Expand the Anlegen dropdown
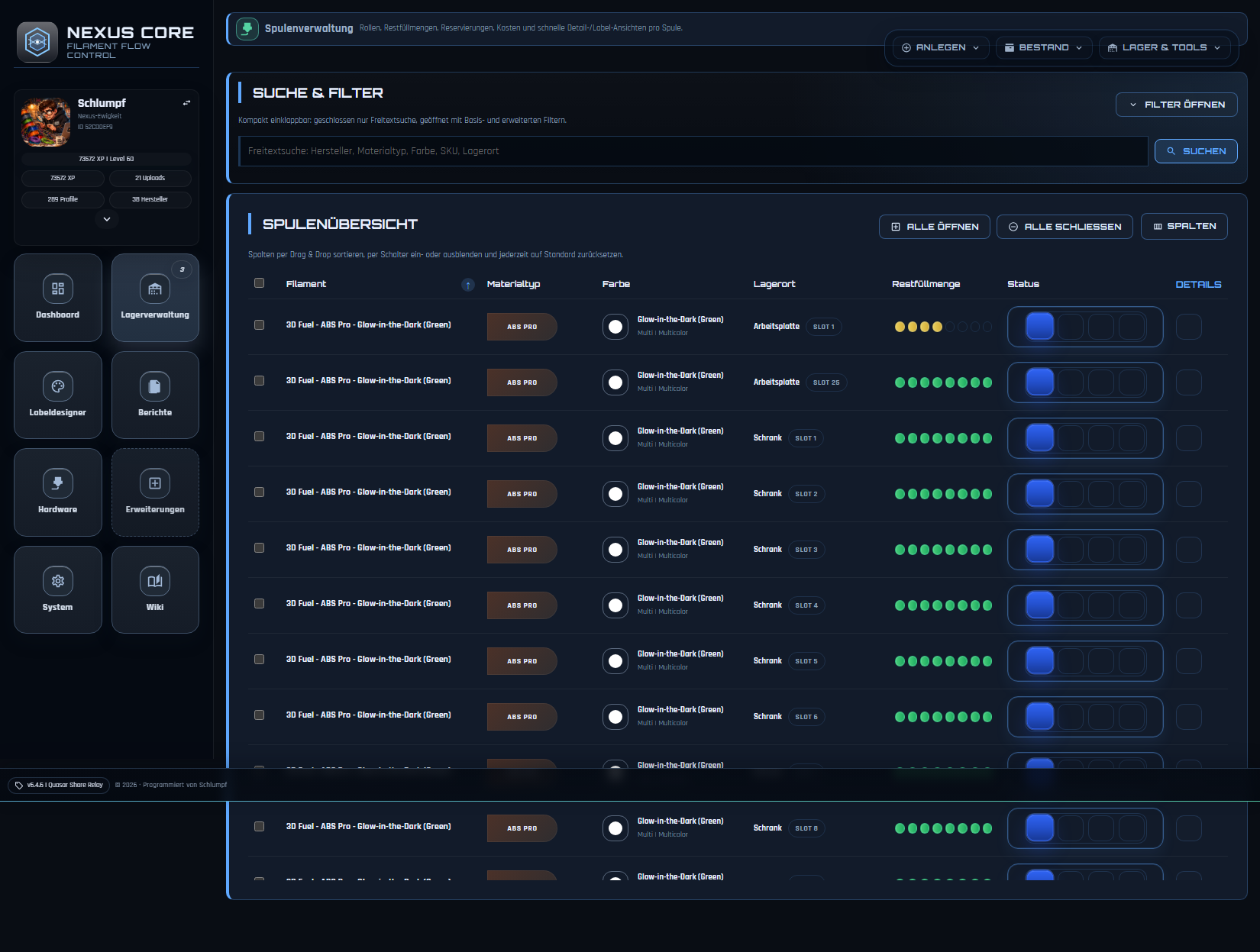1260x952 pixels. pyautogui.click(x=941, y=47)
